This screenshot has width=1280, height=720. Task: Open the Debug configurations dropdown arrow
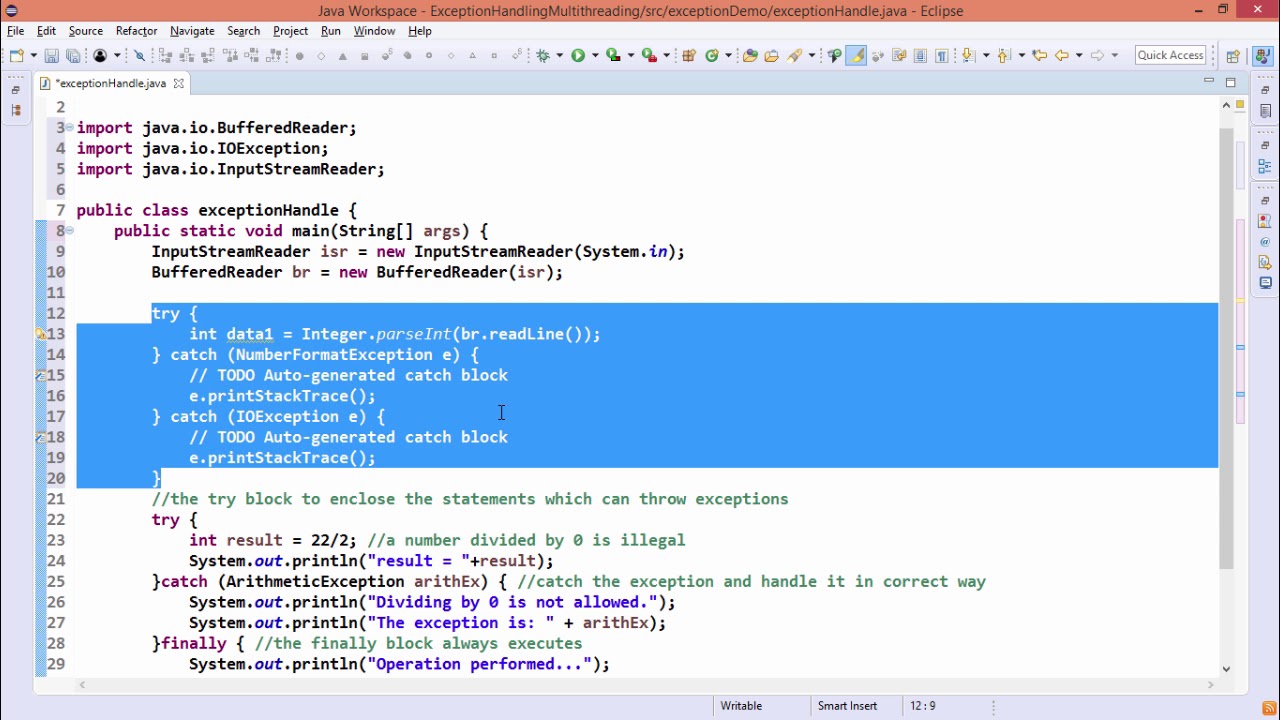(x=559, y=56)
